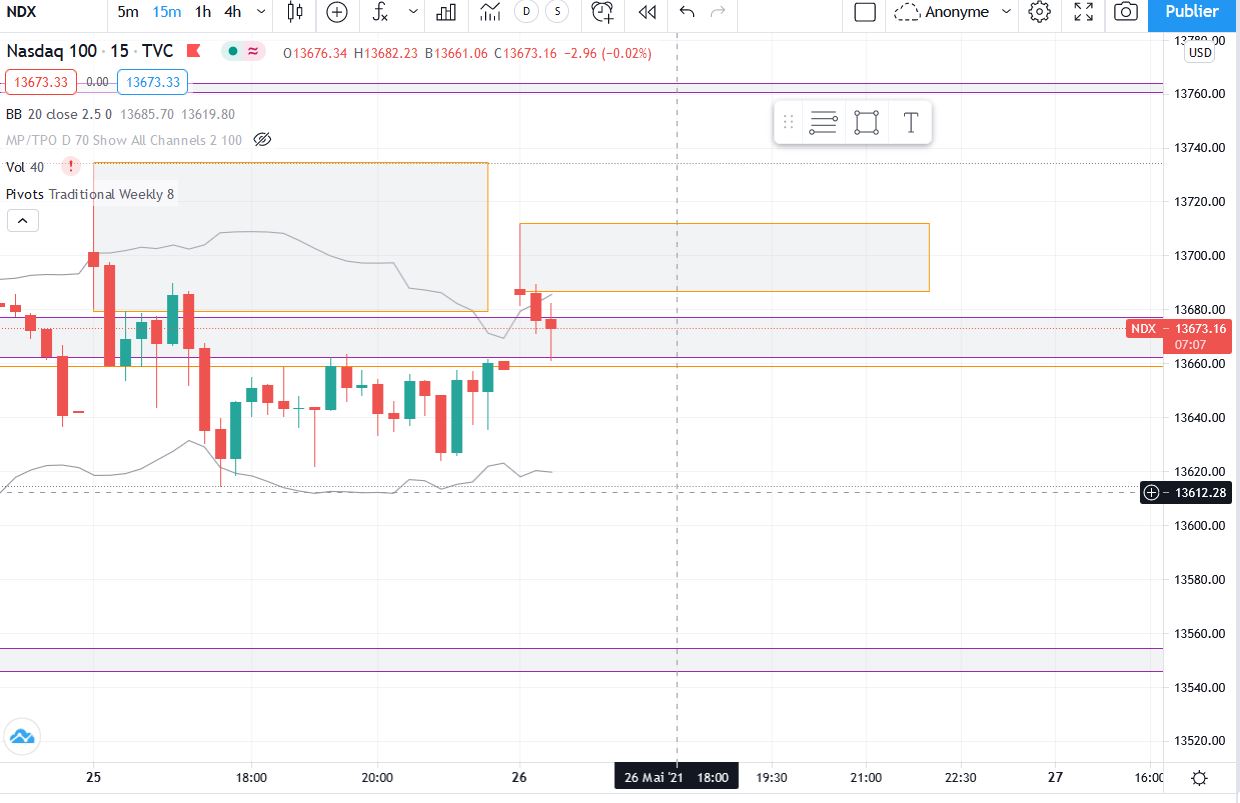Open chart settings gear icon
1240x803 pixels.
pyautogui.click(x=1040, y=12)
